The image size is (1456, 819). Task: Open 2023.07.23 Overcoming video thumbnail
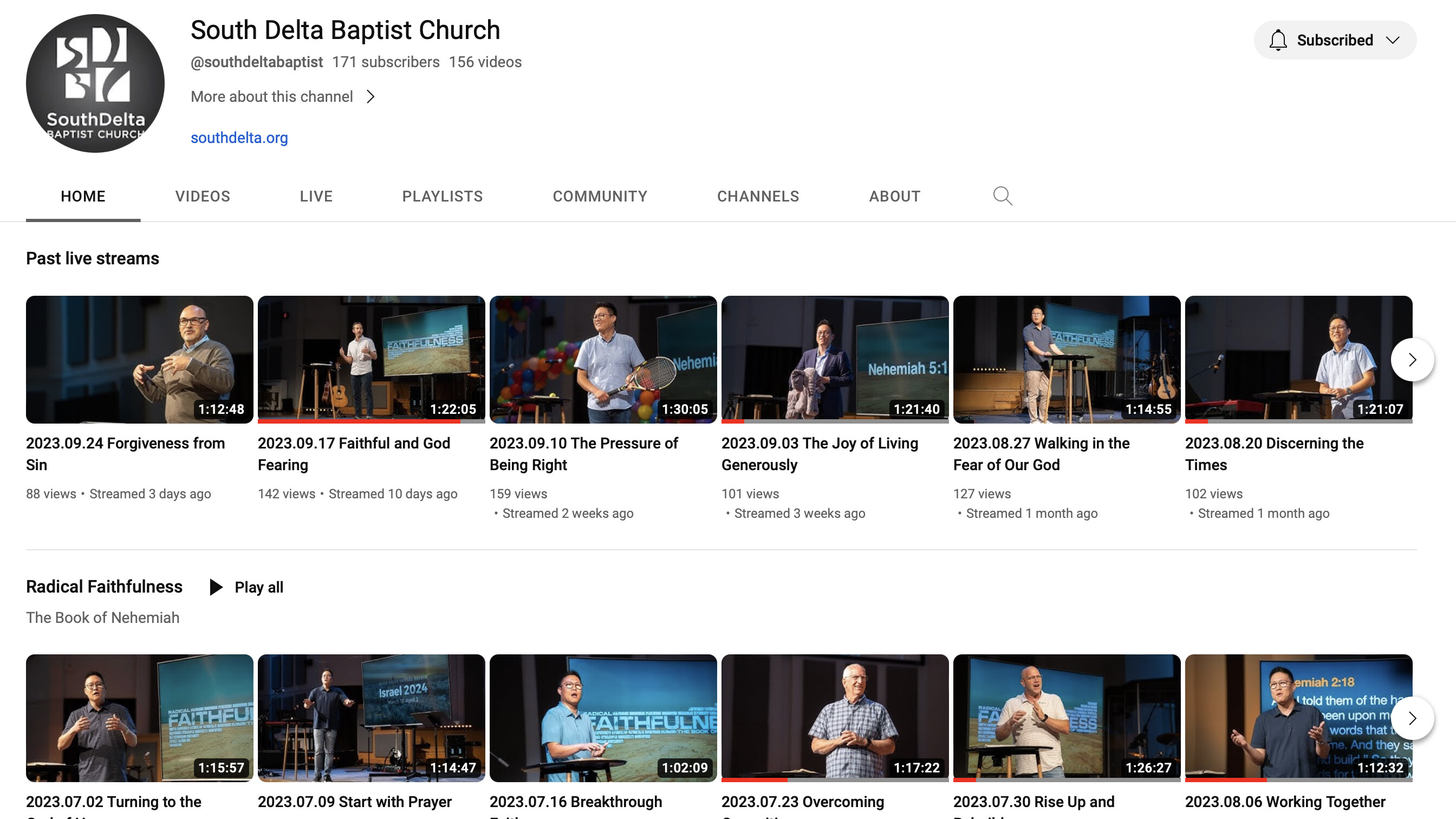click(835, 718)
